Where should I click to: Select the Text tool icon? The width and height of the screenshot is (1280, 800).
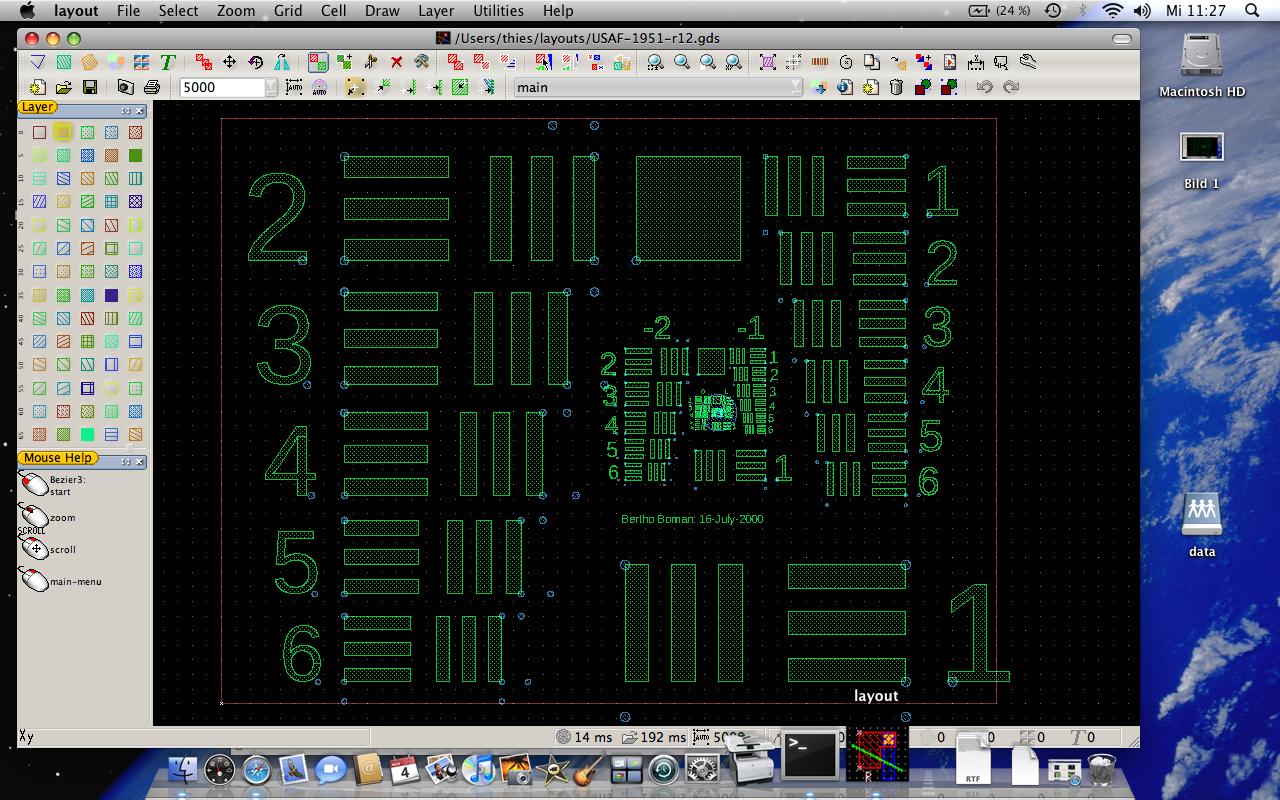click(x=167, y=62)
